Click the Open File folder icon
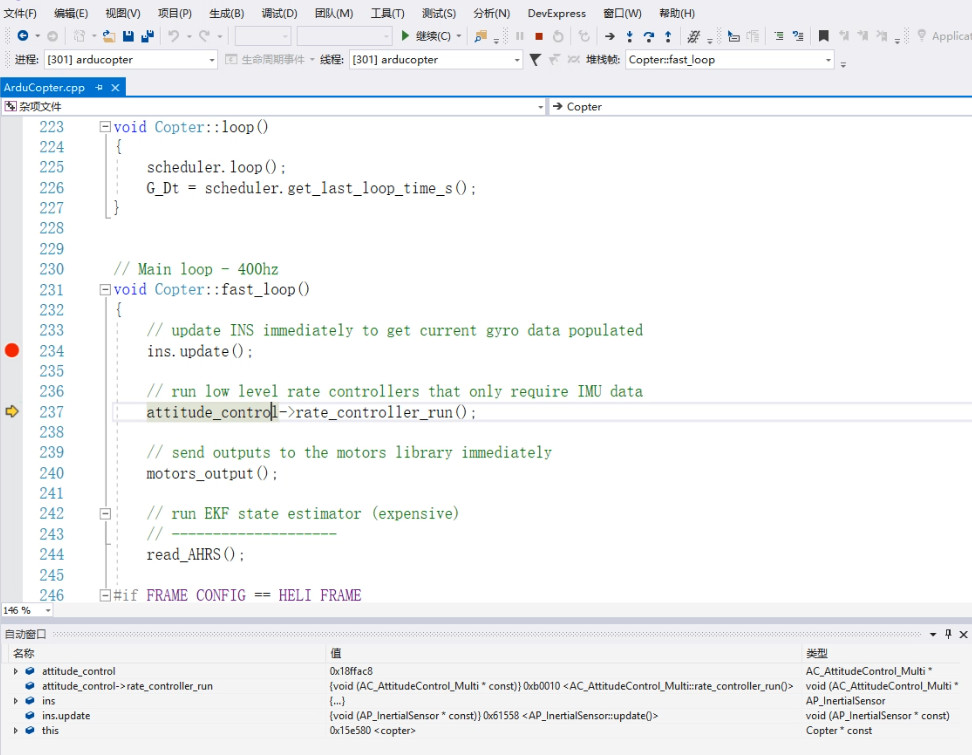This screenshot has height=755, width=972. [x=109, y=36]
